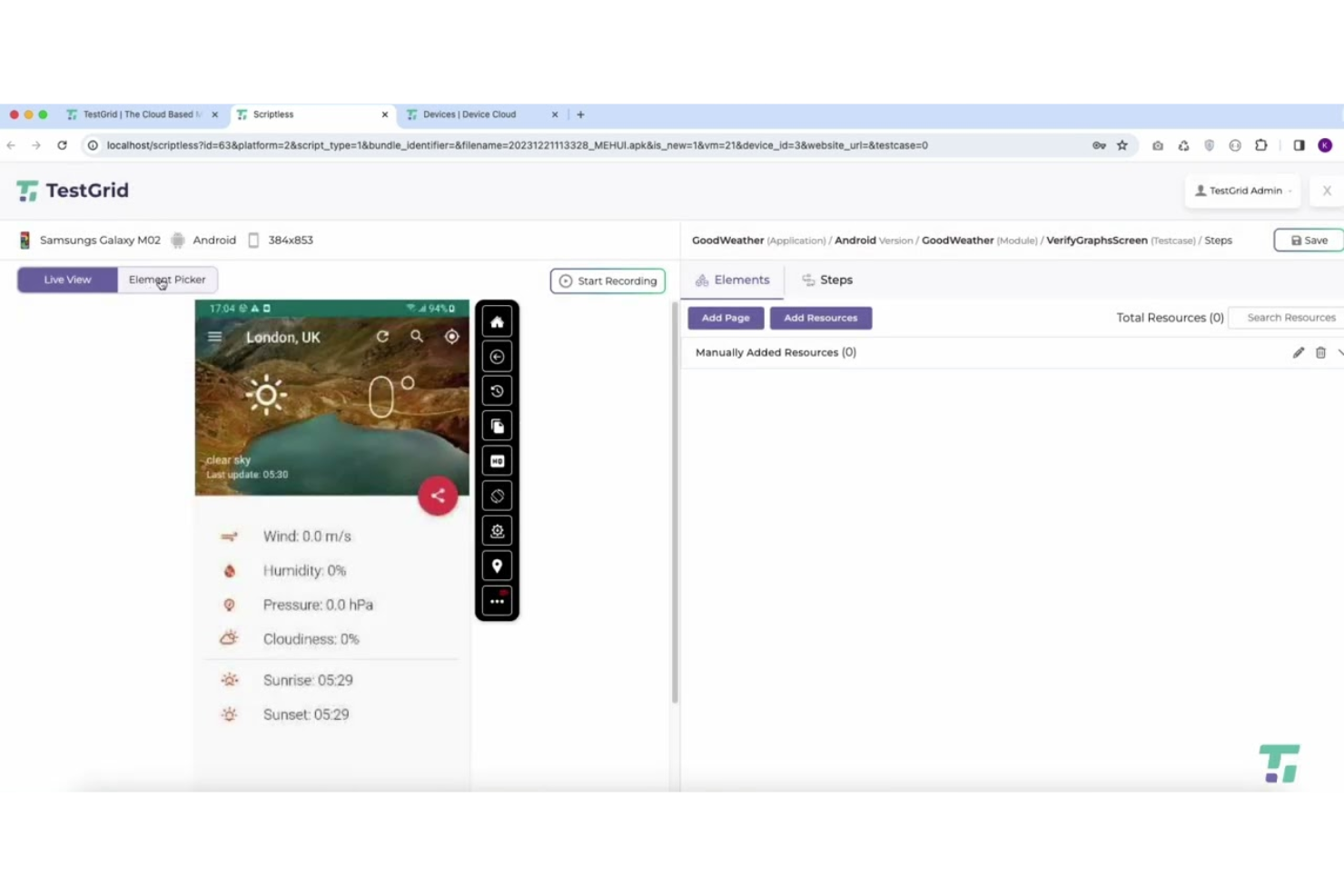Open more options via ellipsis icon
The width and height of the screenshot is (1344, 896).
click(497, 600)
